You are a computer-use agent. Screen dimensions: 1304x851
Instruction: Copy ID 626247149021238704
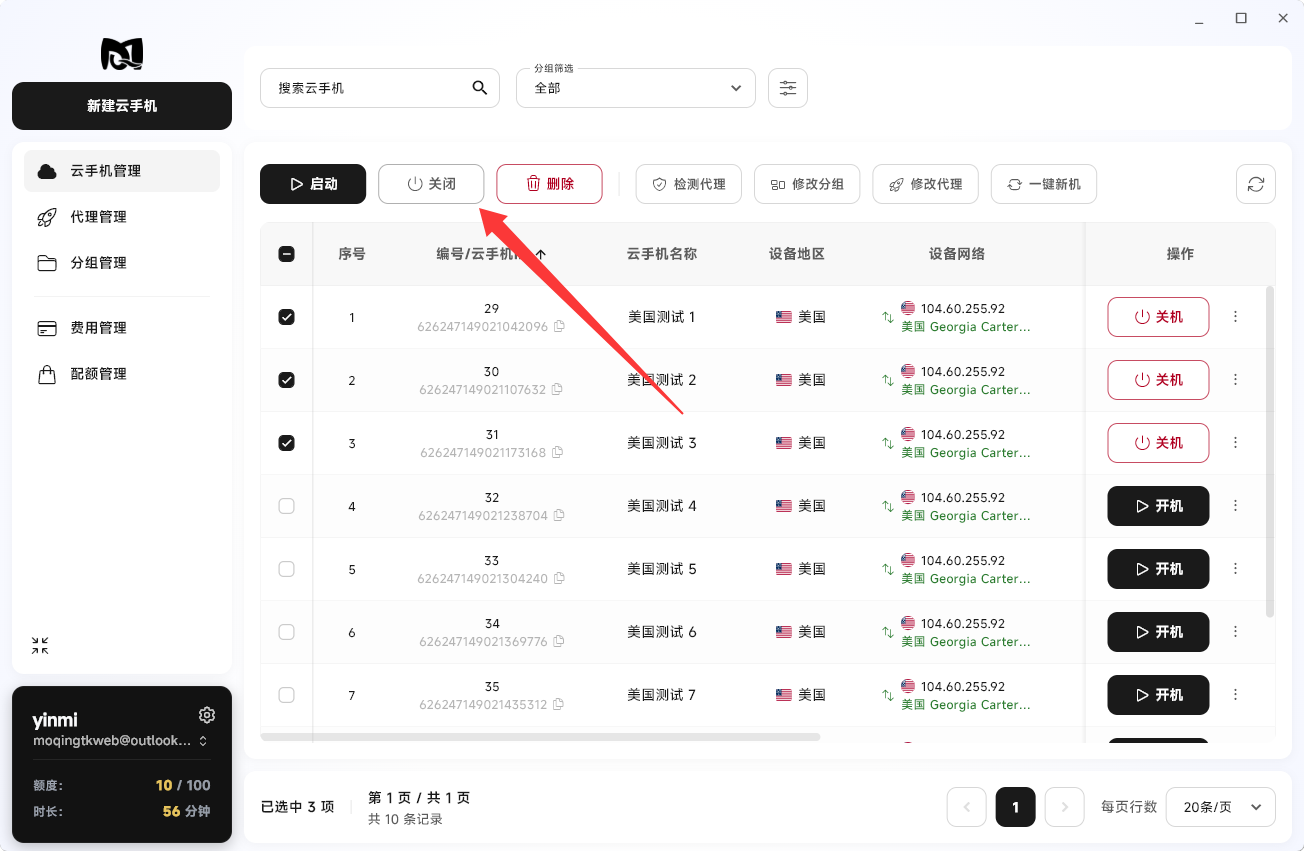coord(559,515)
